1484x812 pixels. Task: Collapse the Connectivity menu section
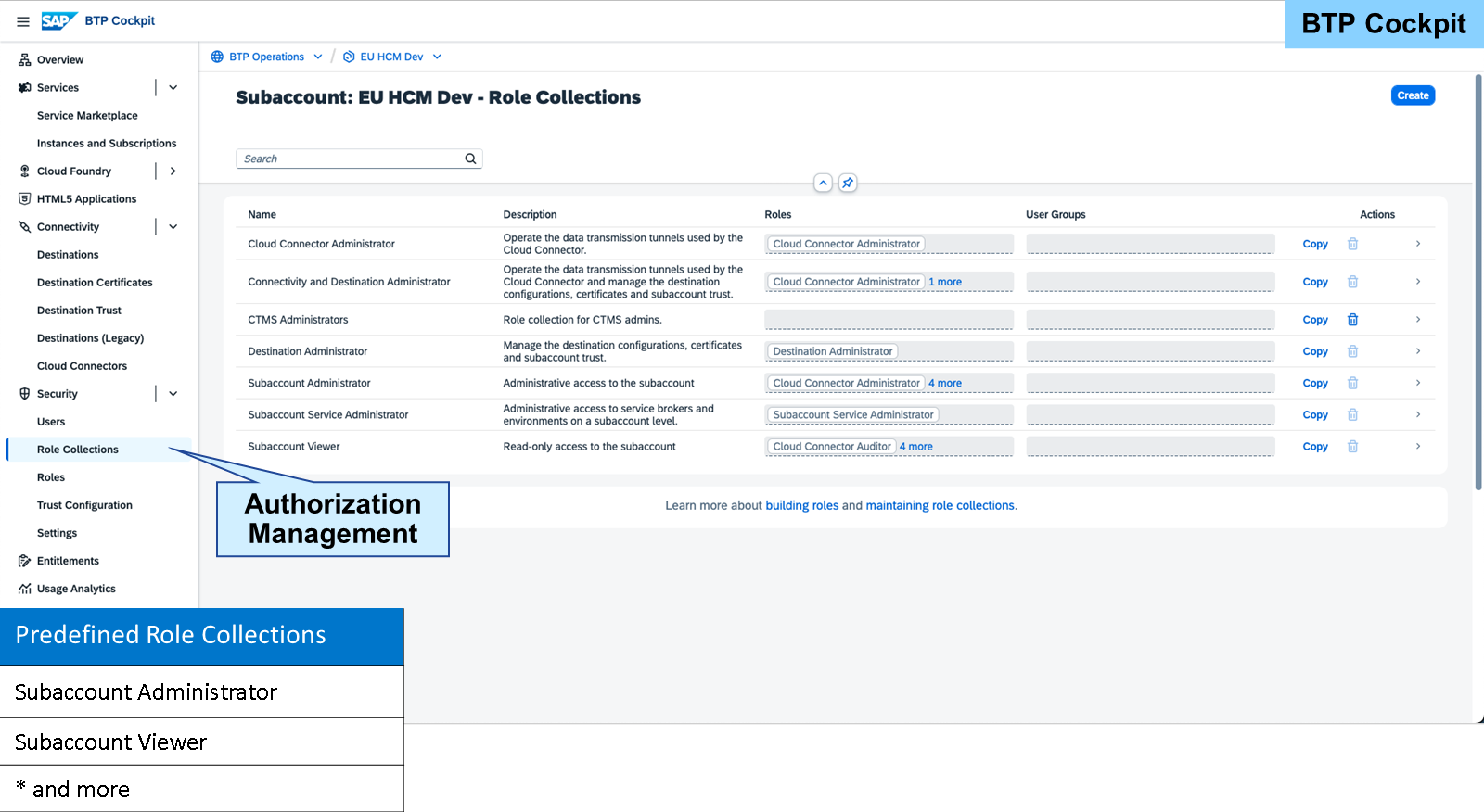(173, 227)
